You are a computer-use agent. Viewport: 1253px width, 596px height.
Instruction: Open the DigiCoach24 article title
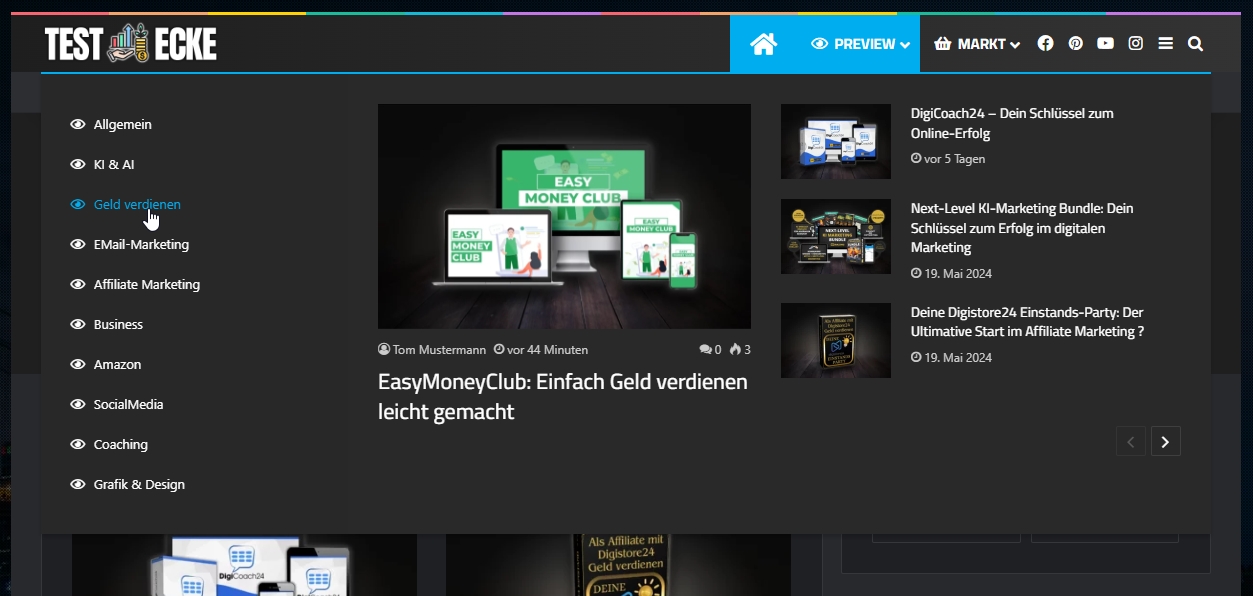point(1012,123)
